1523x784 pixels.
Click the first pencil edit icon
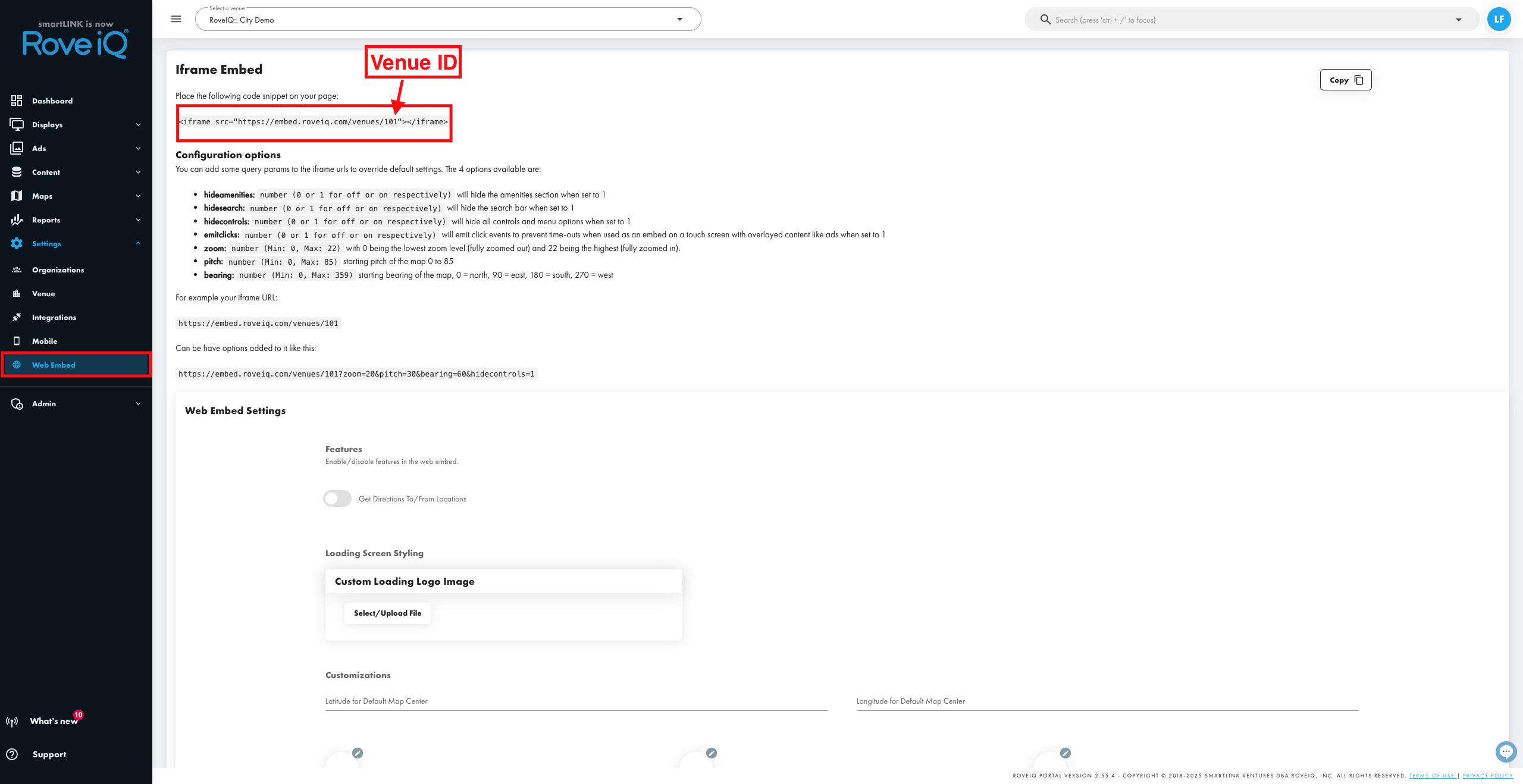tap(358, 753)
